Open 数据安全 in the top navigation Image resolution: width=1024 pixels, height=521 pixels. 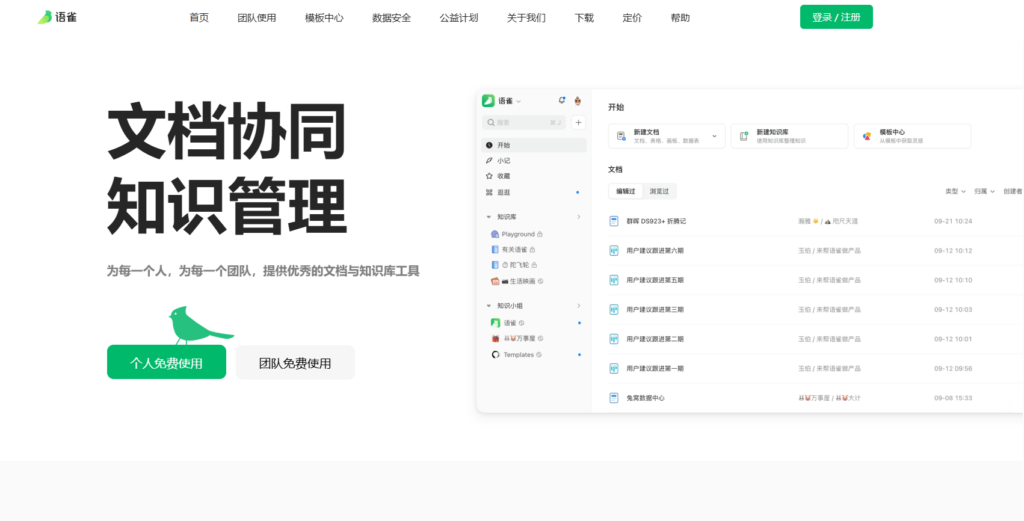(391, 18)
